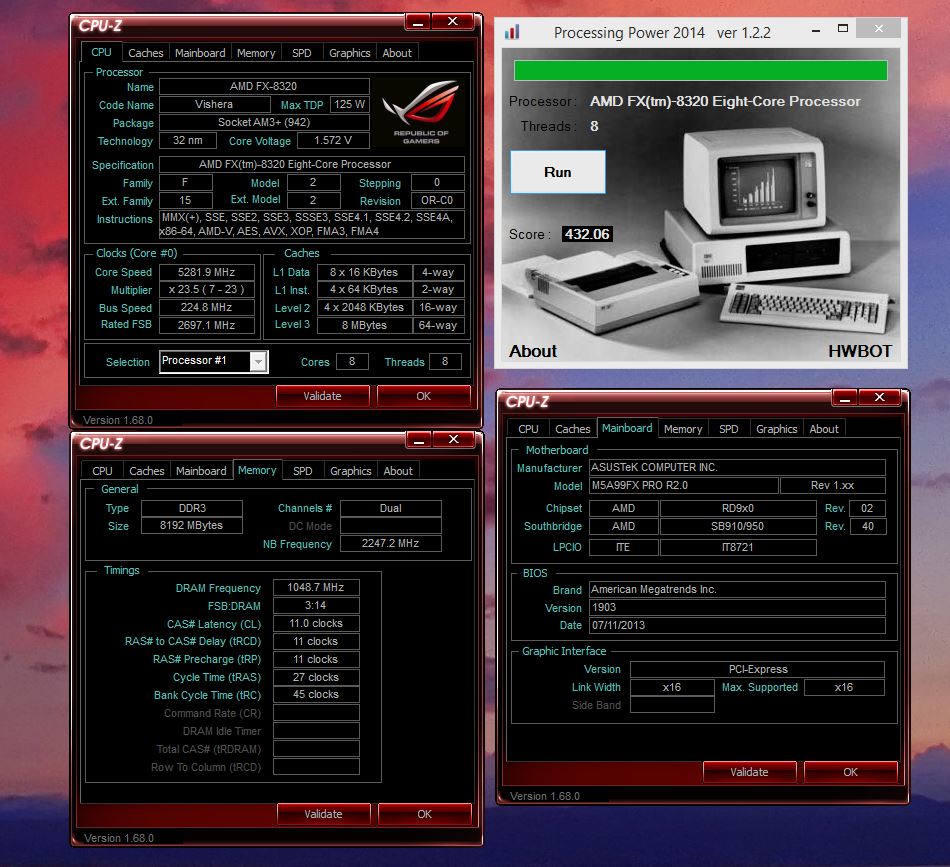Viewport: 950px width, 867px height.
Task: Click the green progress bar in Processing Power
Action: (700, 70)
